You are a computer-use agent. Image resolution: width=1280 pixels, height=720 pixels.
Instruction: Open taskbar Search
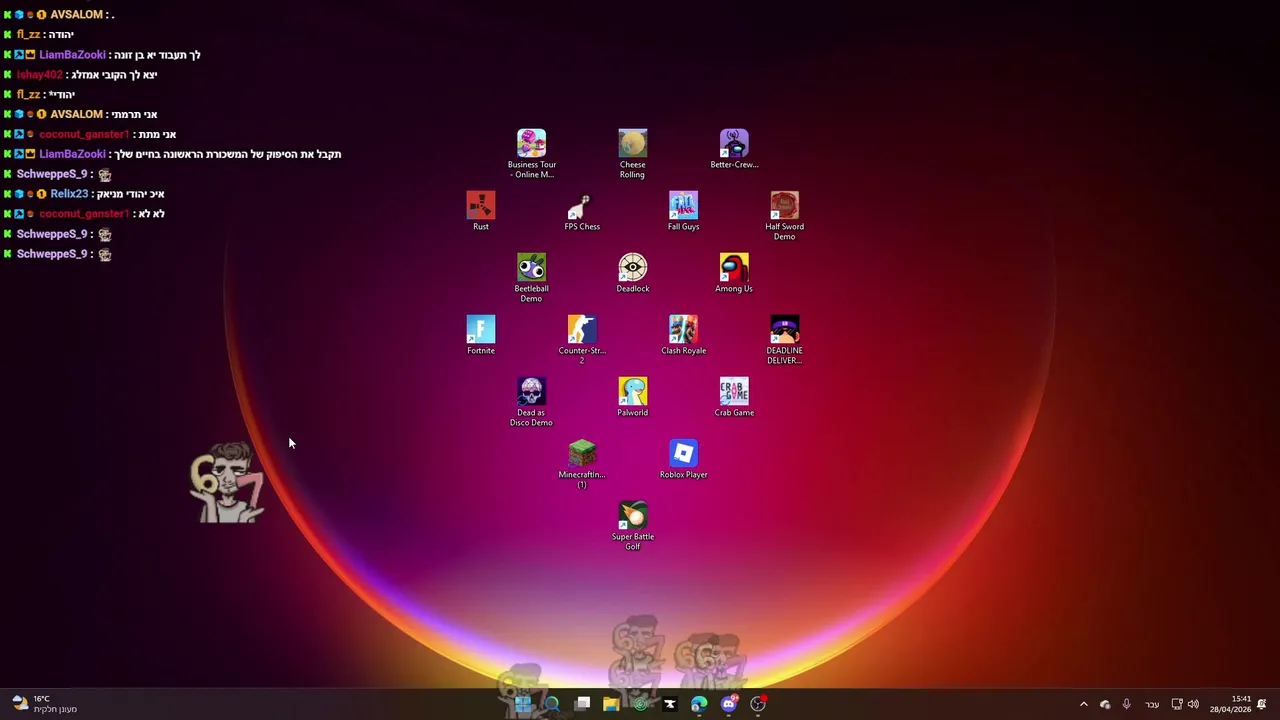(x=552, y=704)
